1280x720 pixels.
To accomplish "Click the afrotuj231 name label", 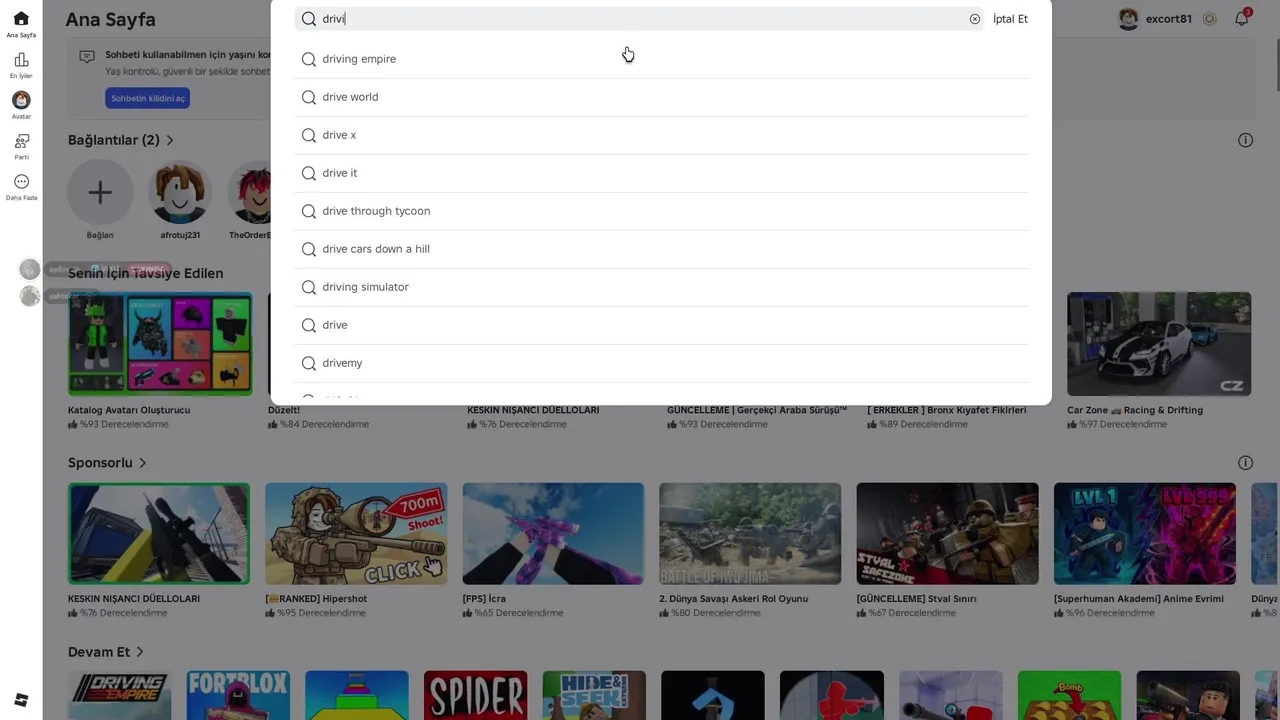I will click(180, 235).
